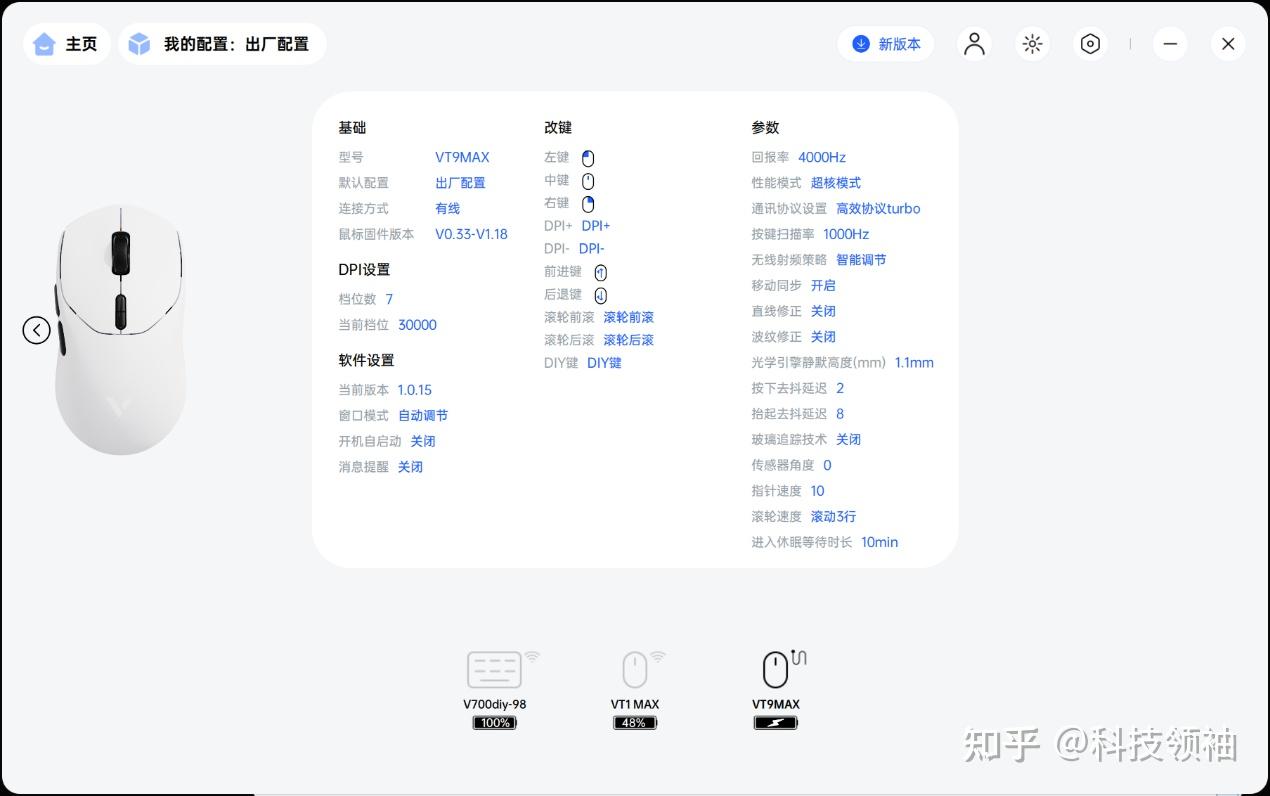
Task: Click the V700diy-98 100% battery indicator
Action: [x=495, y=722]
